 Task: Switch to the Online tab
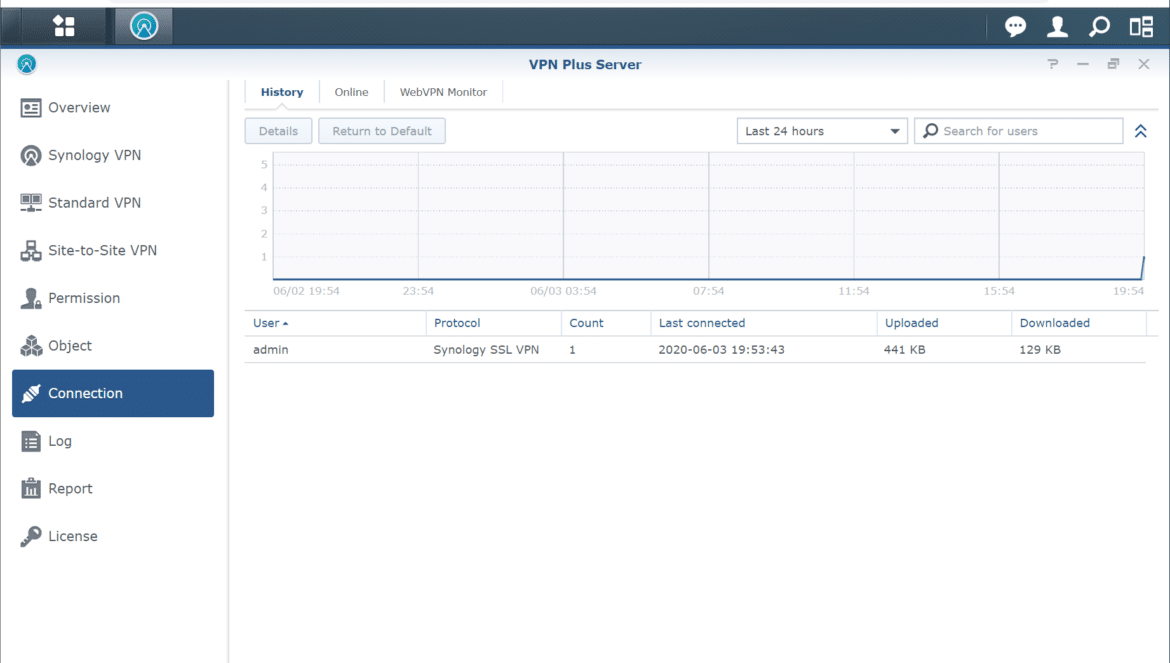(351, 92)
